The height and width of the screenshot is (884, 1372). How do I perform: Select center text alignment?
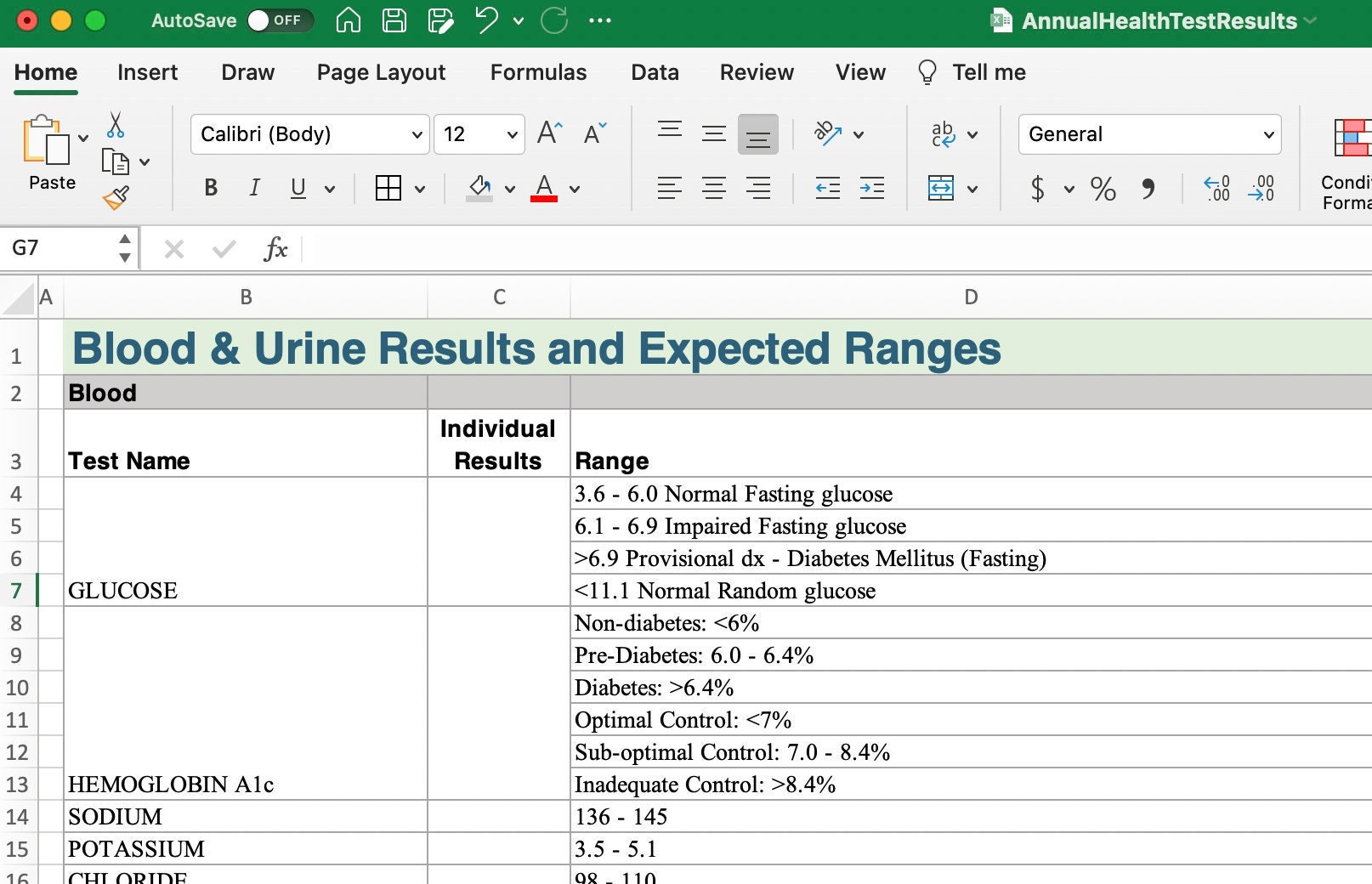(714, 189)
